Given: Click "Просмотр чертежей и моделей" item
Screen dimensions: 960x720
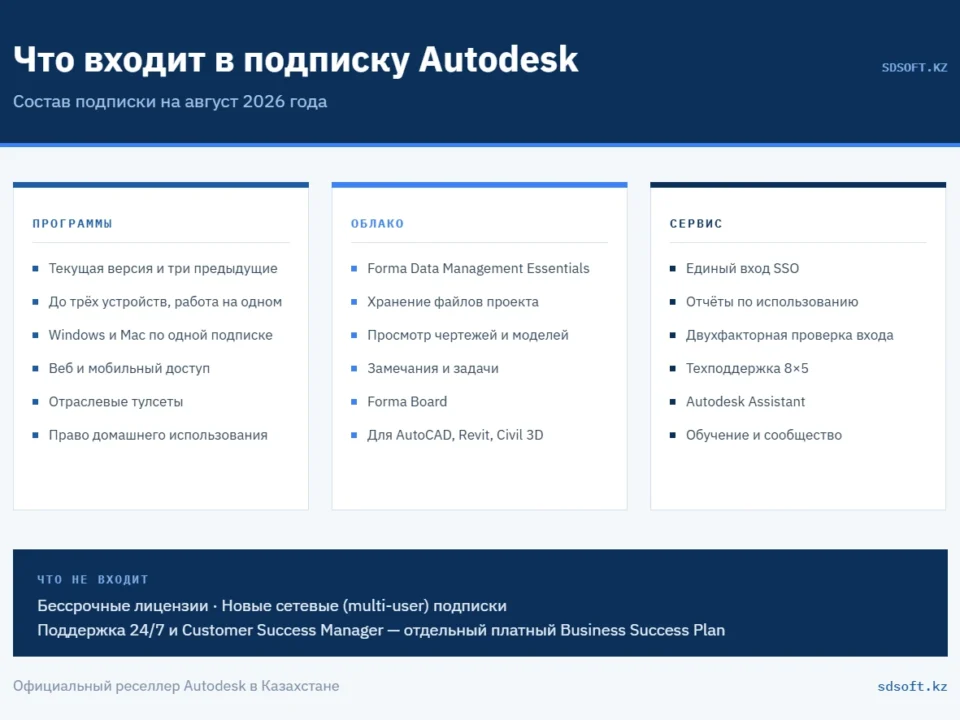Looking at the screenshot, I should tap(468, 335).
